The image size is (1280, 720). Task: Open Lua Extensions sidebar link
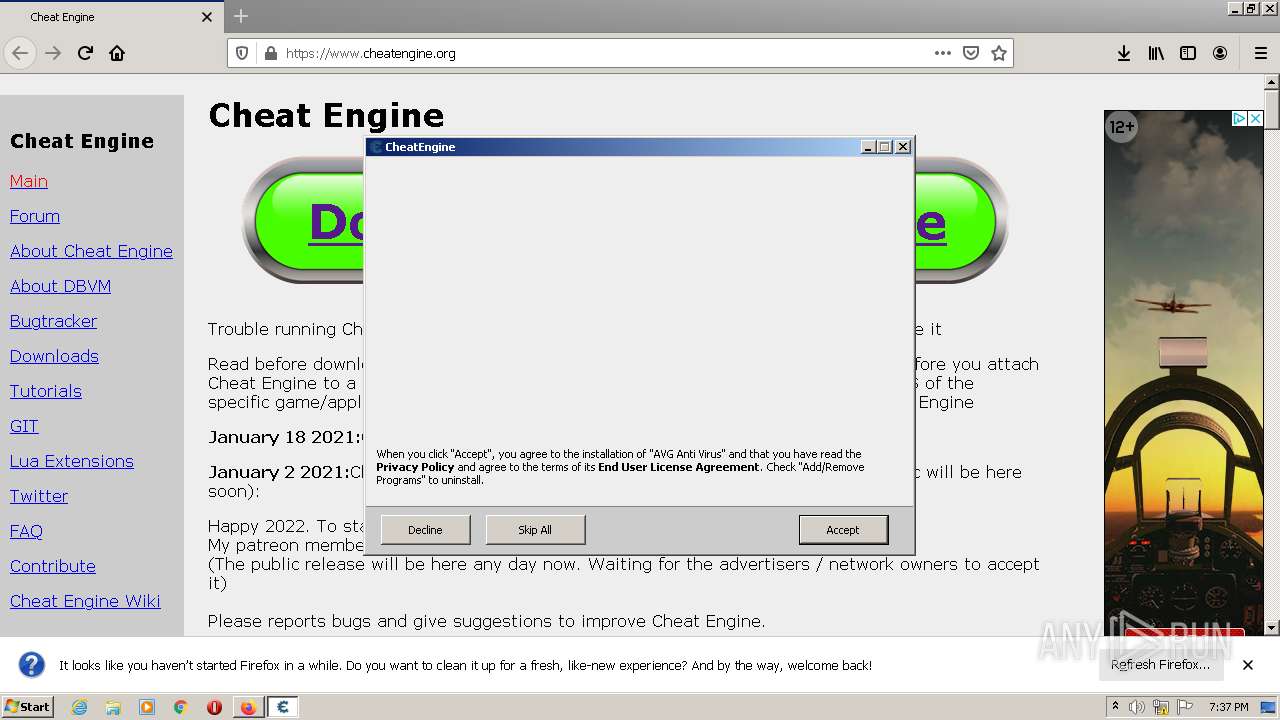click(72, 461)
